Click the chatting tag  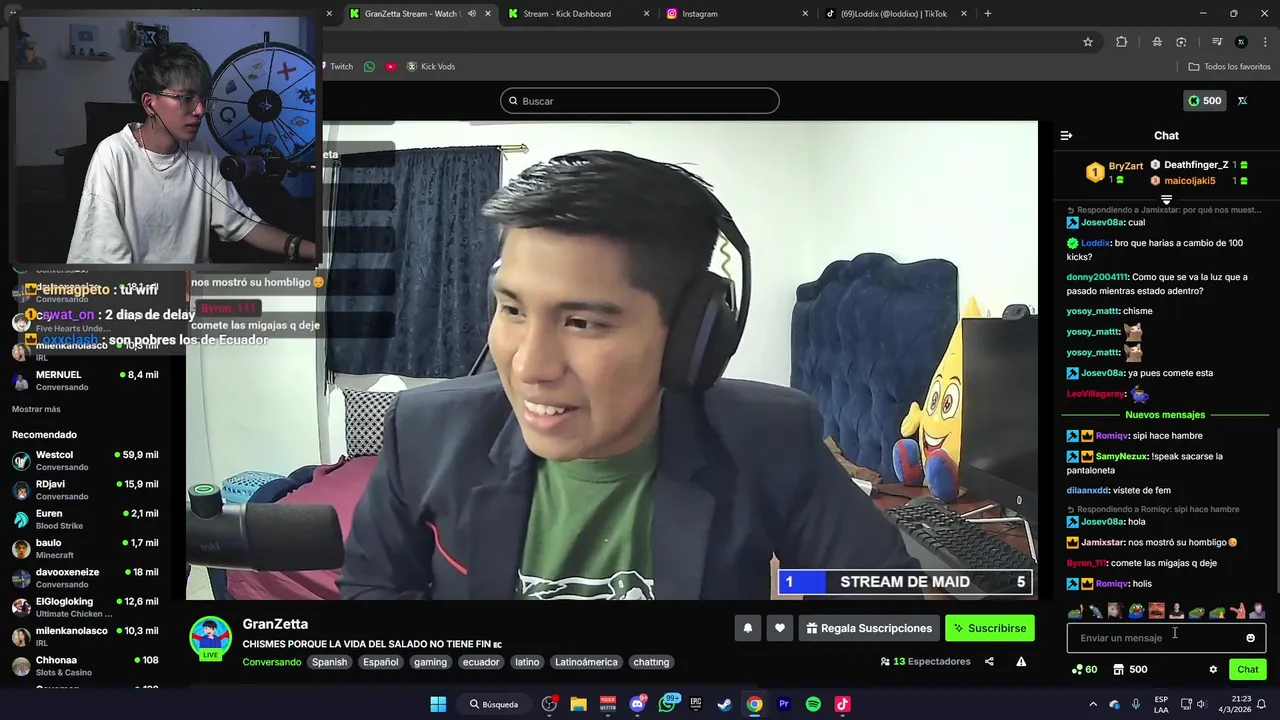point(651,662)
